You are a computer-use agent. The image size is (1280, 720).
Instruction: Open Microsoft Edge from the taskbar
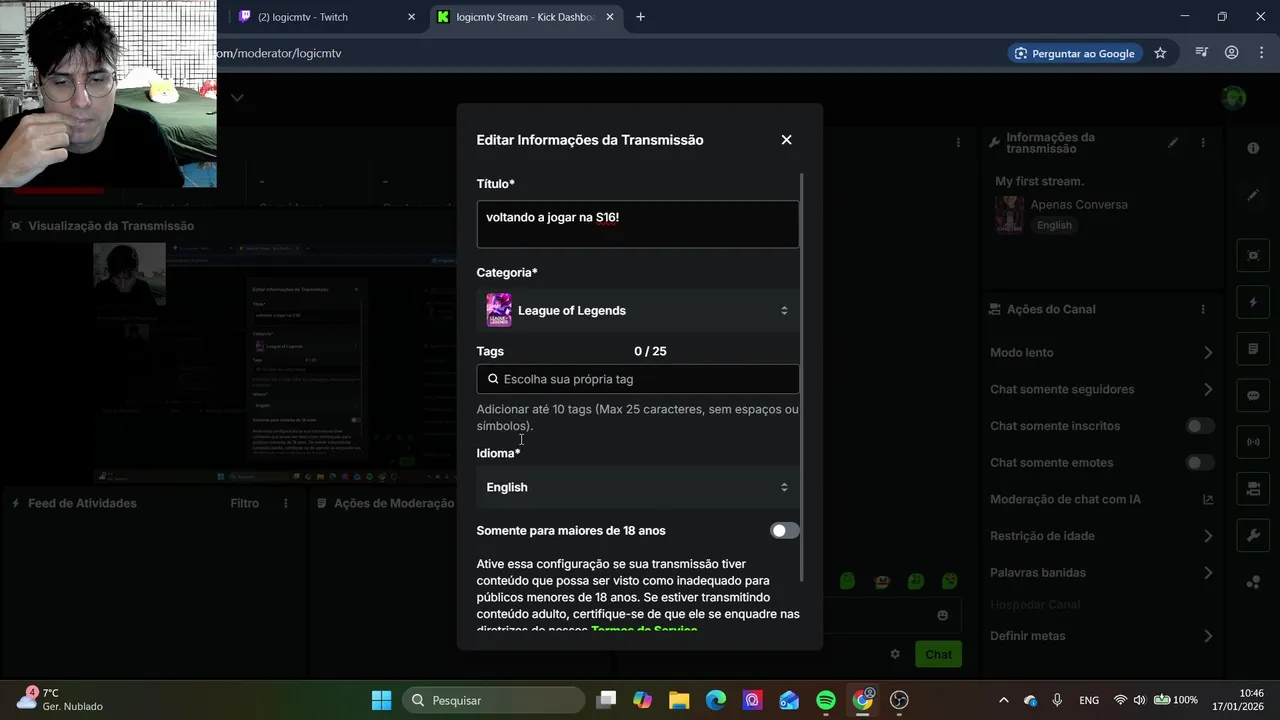click(716, 700)
